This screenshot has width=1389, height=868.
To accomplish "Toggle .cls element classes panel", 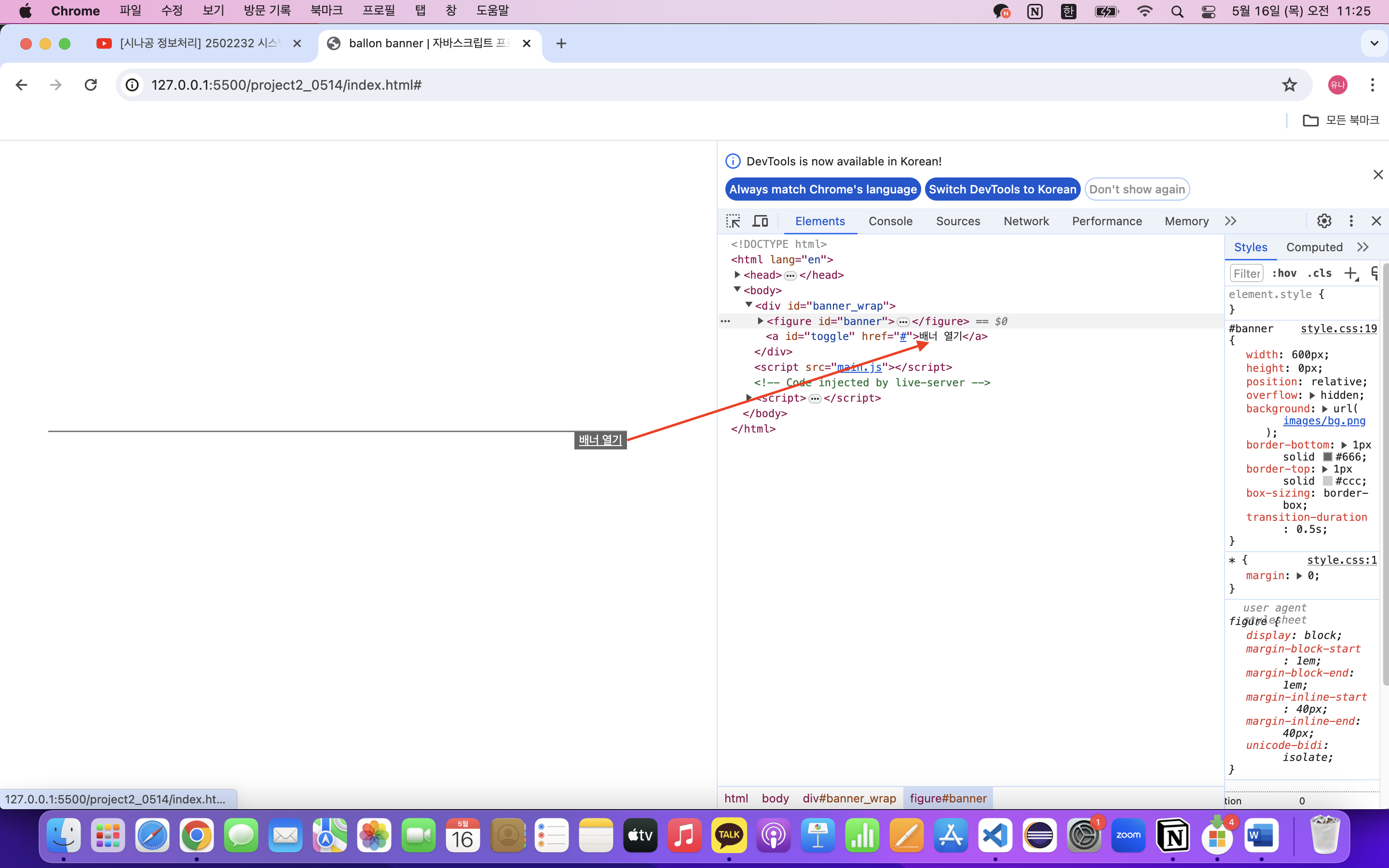I will (x=1319, y=273).
